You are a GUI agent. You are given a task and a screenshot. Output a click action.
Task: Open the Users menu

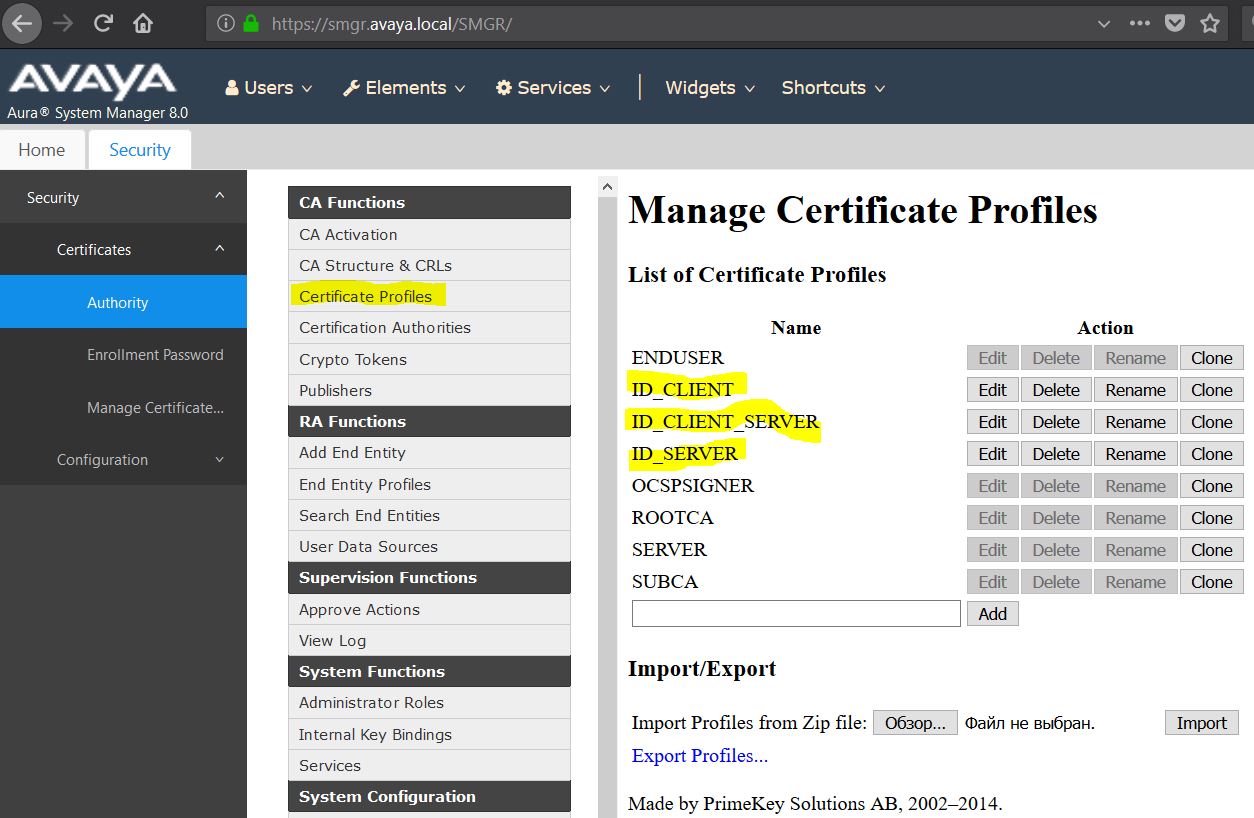click(x=268, y=88)
